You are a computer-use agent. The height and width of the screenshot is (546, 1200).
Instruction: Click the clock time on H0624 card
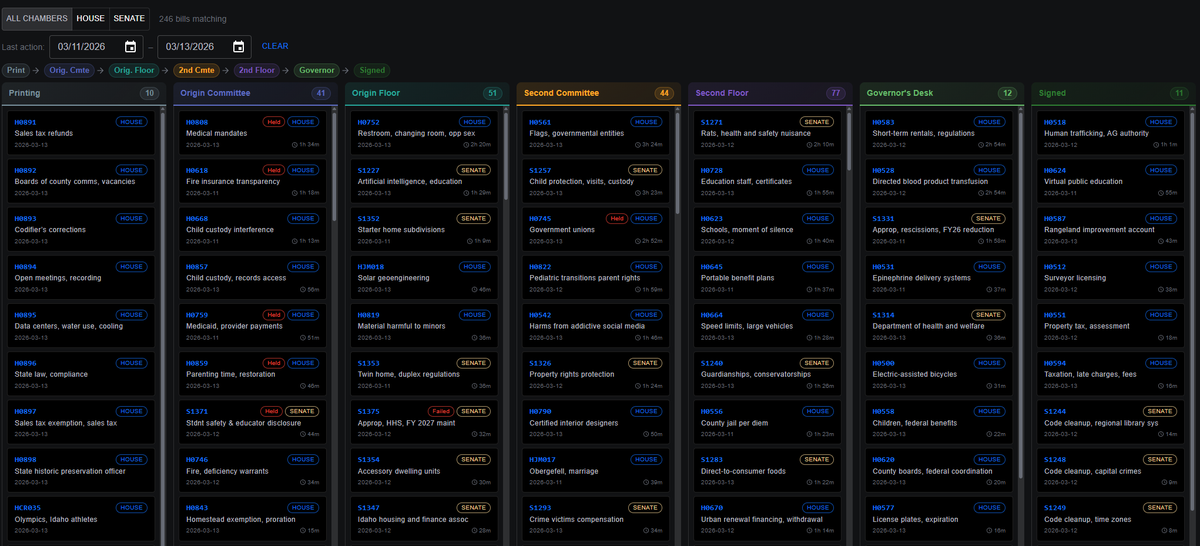(x=1167, y=192)
